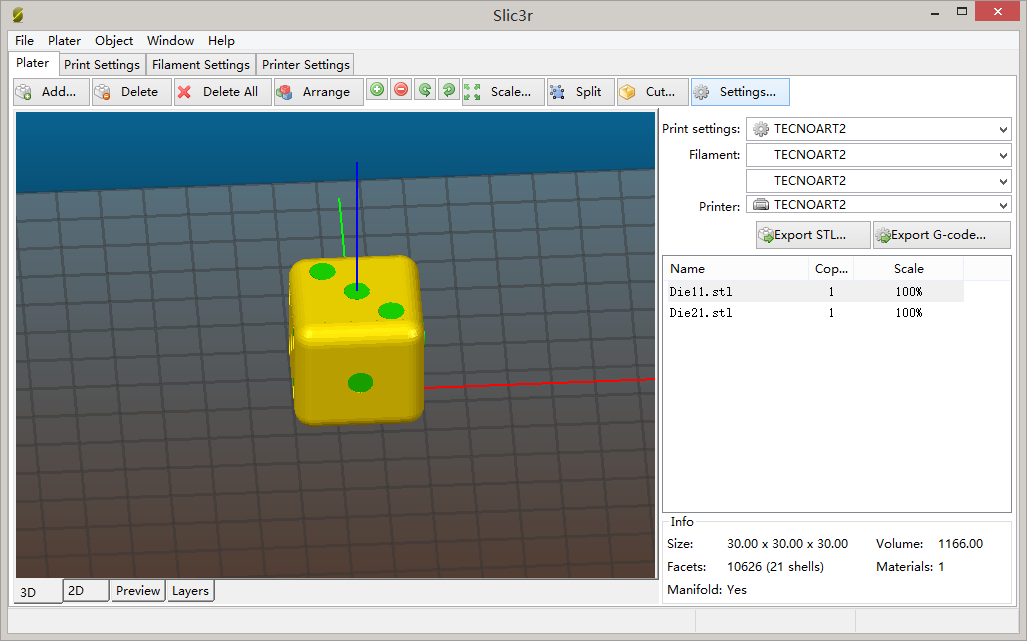Click the green plus icon to add a copy
The image size is (1027, 641).
coord(377,90)
